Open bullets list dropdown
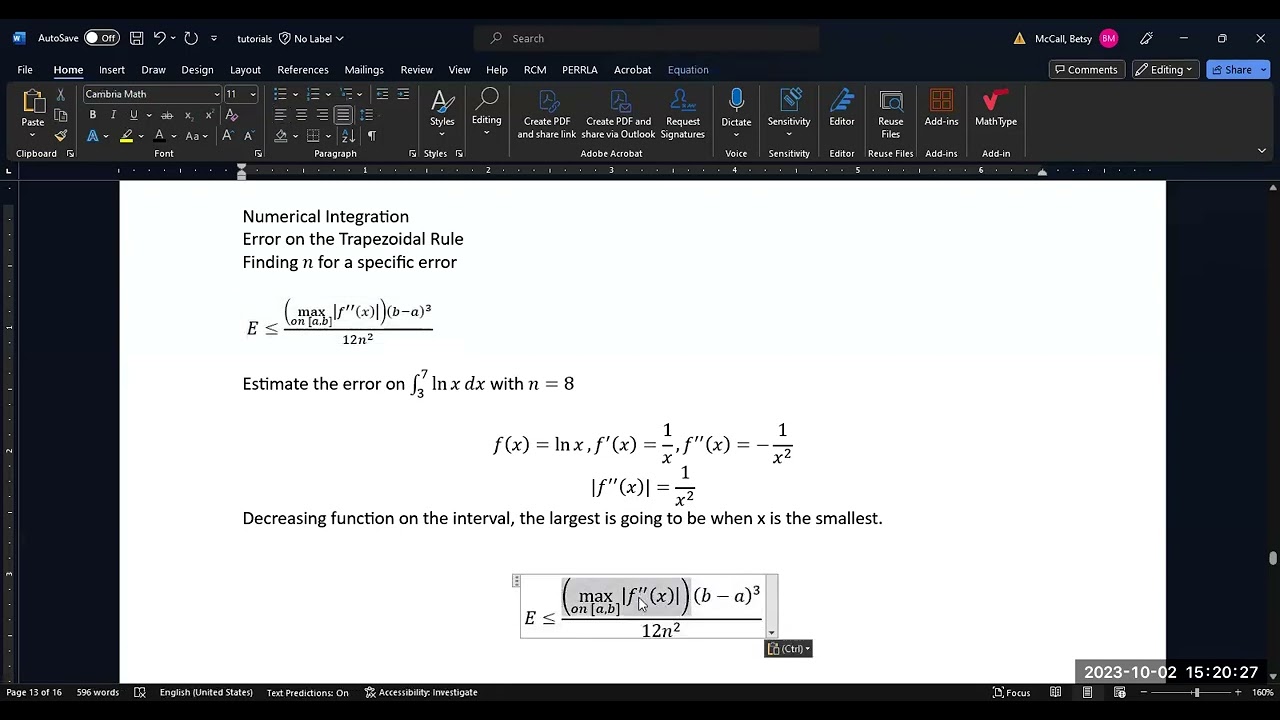Viewport: 1280px width, 720px height. click(x=296, y=94)
